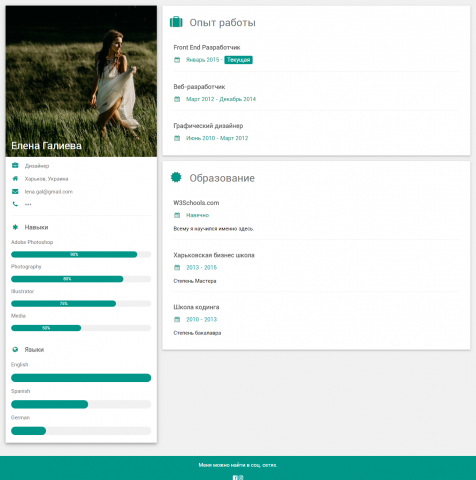Viewport: 476px width, 480px height.
Task: Click the Графический дизайнер job title
Action: (208, 126)
